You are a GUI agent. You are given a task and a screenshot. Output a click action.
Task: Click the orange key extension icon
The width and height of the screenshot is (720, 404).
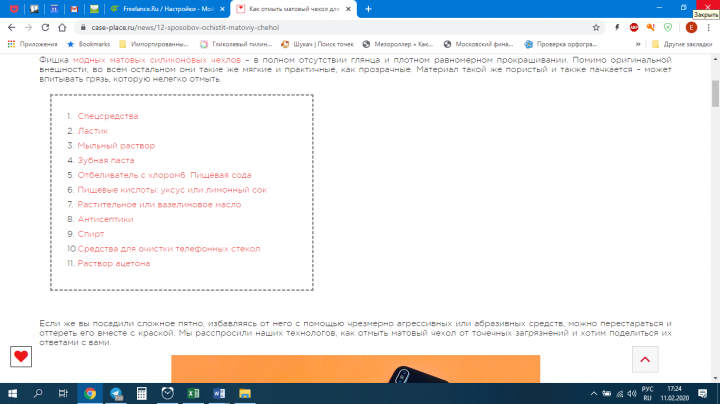pyautogui.click(x=651, y=28)
